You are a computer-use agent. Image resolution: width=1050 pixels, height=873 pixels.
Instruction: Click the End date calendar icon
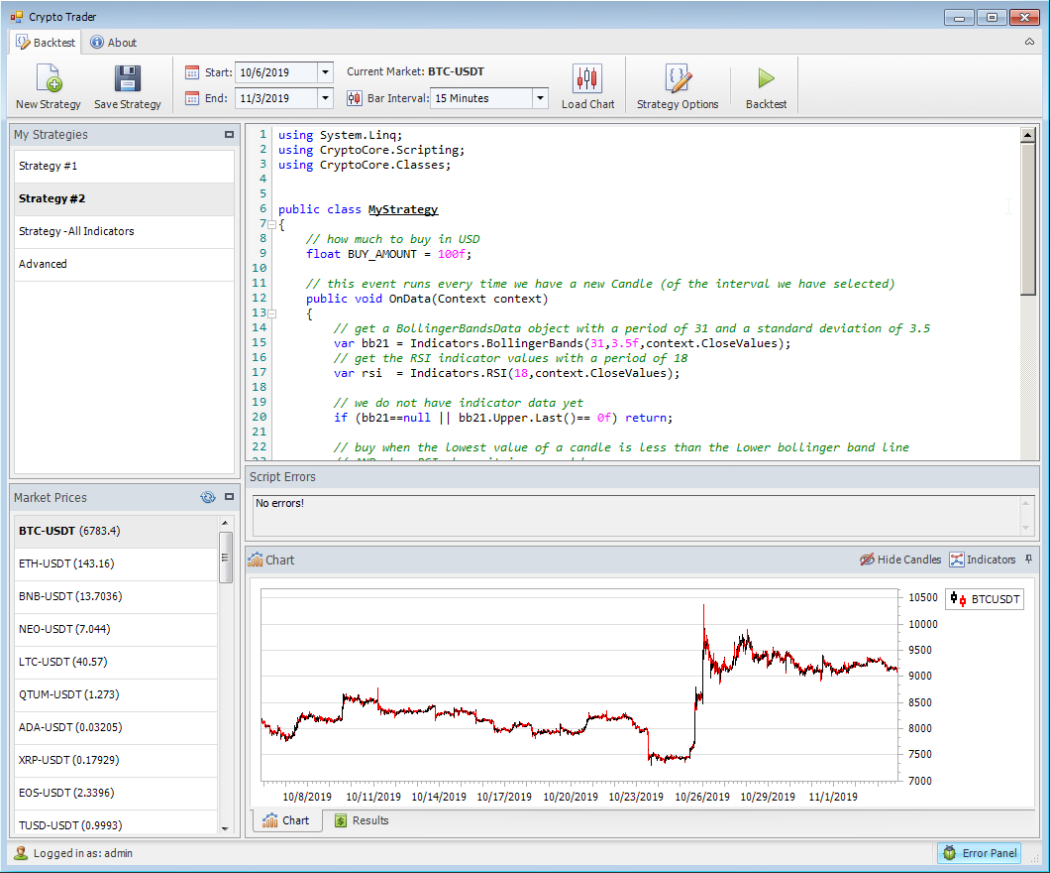pyautogui.click(x=192, y=98)
